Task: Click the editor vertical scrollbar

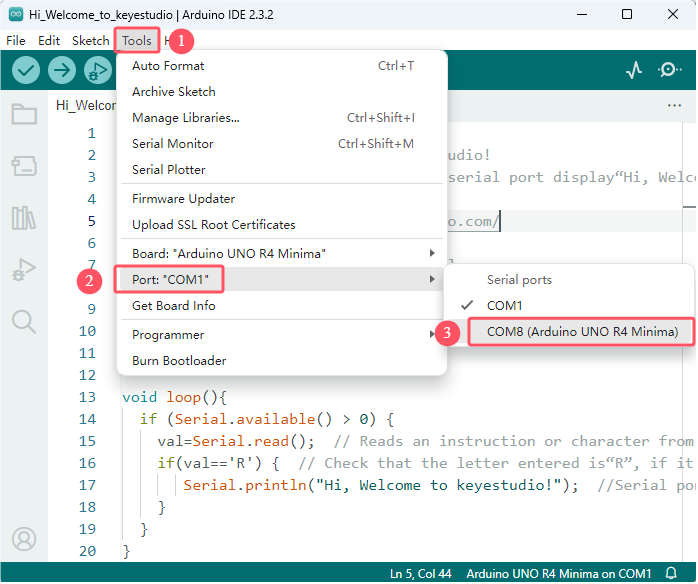Action: [x=690, y=341]
